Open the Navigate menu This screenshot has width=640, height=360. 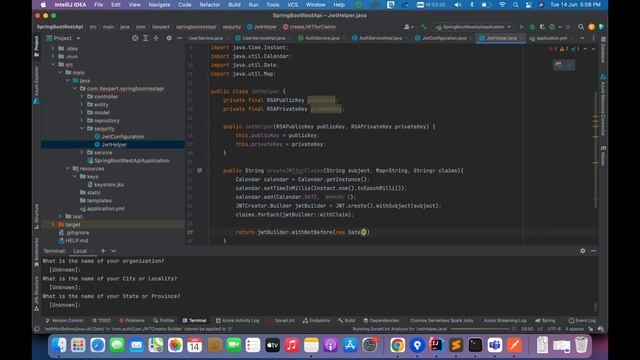(159, 5)
